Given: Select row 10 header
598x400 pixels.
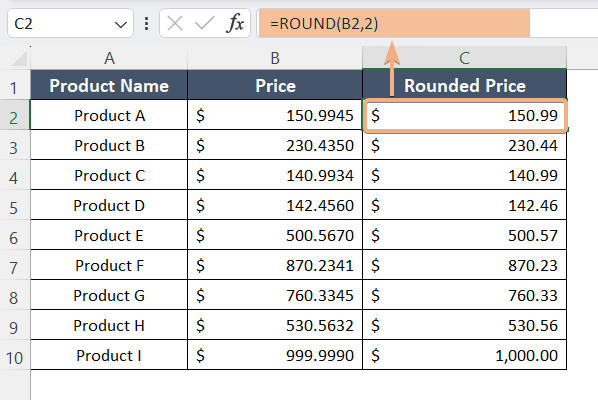Looking at the screenshot, I should pyautogui.click(x=14, y=355).
